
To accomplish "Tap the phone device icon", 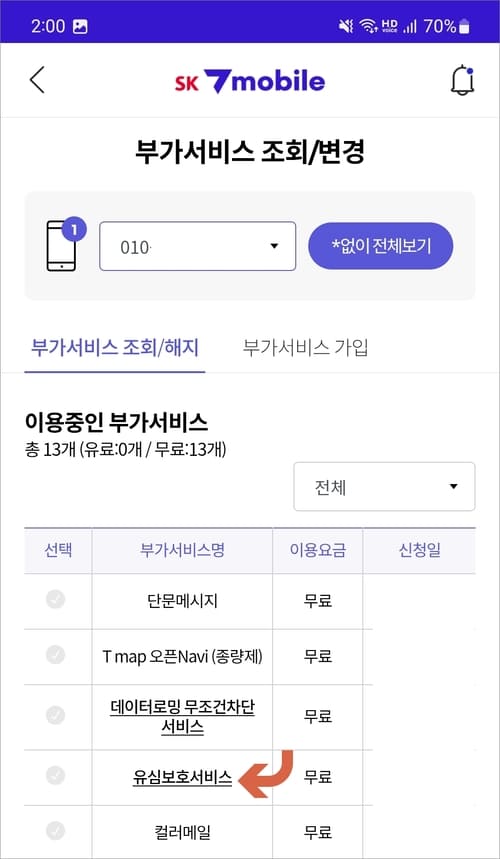I will (61, 245).
